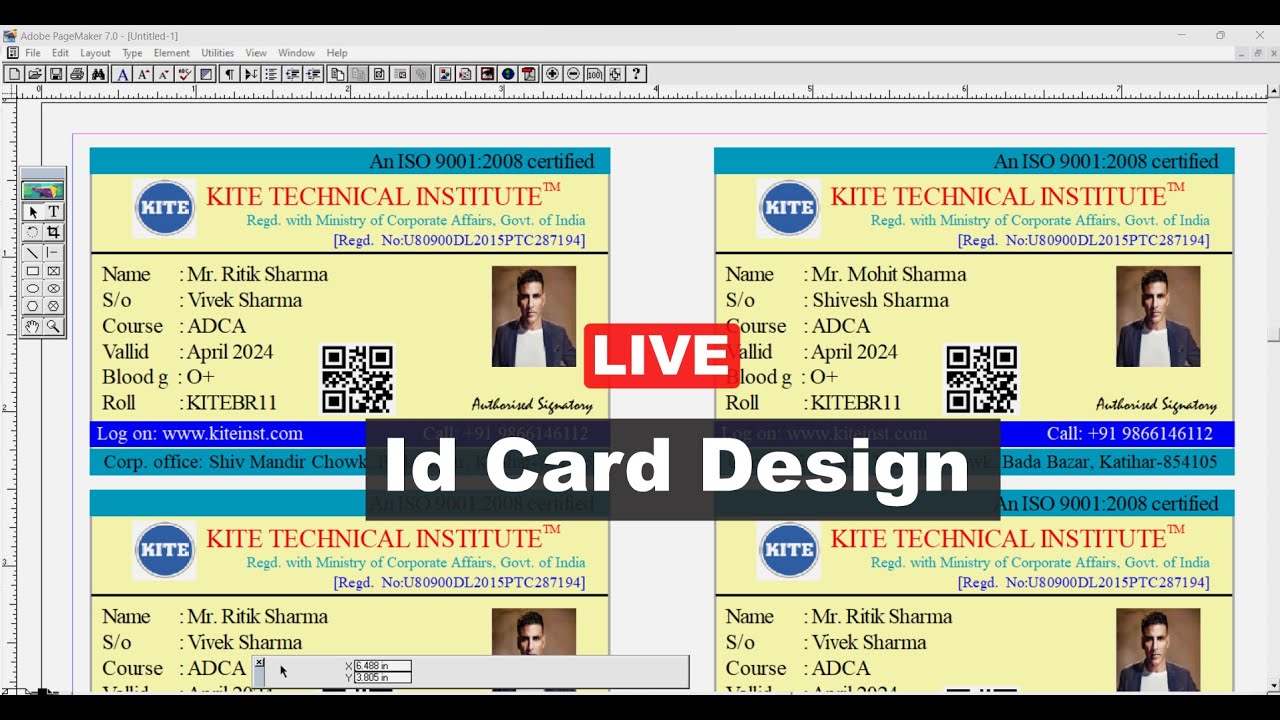
Task: Click the Save floppy disk icon
Action: 56,74
